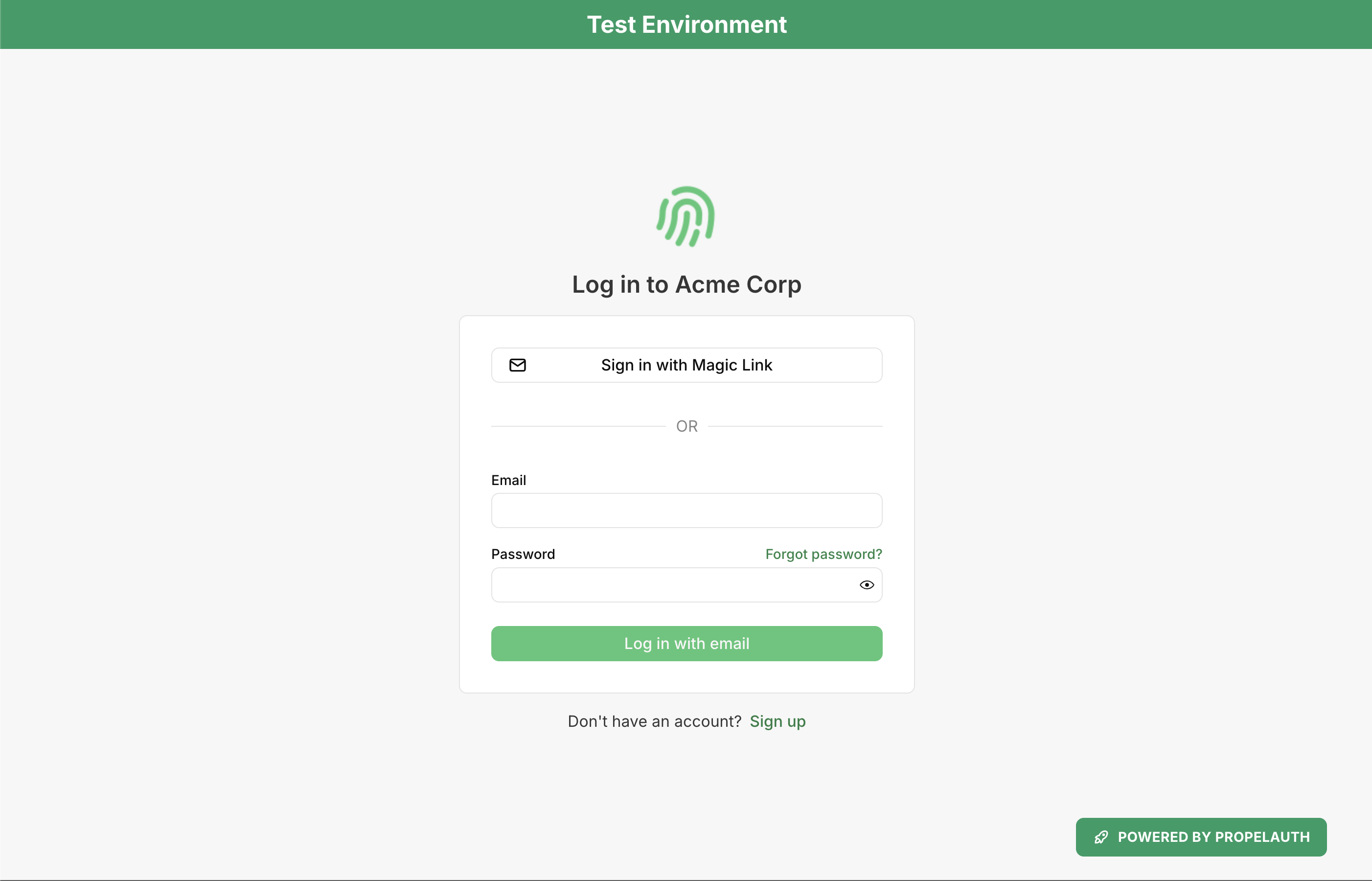Click inside the Email input field
Screen dimensions: 1372x881
pyautogui.click(x=686, y=510)
